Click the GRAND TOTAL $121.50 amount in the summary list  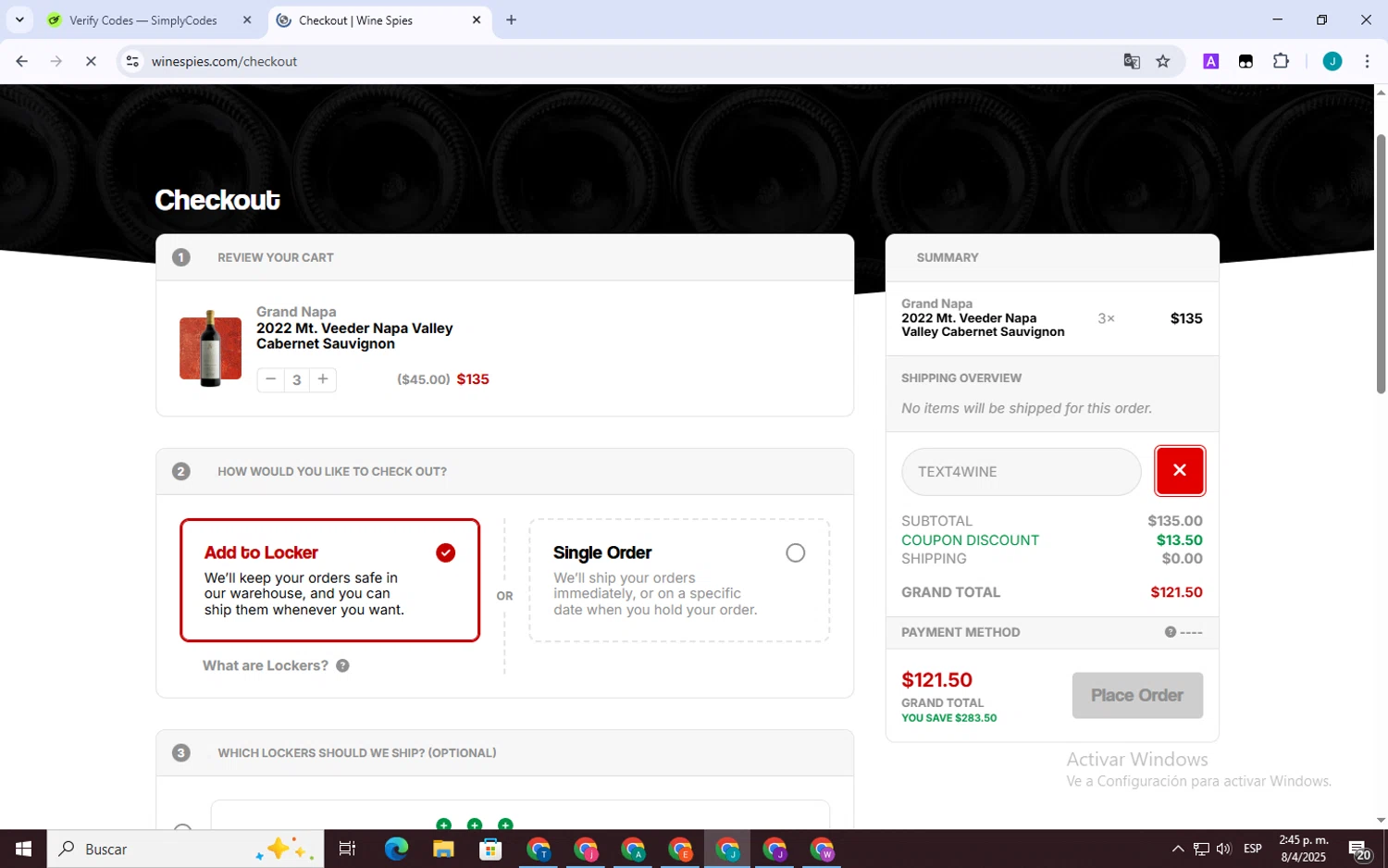(1176, 592)
